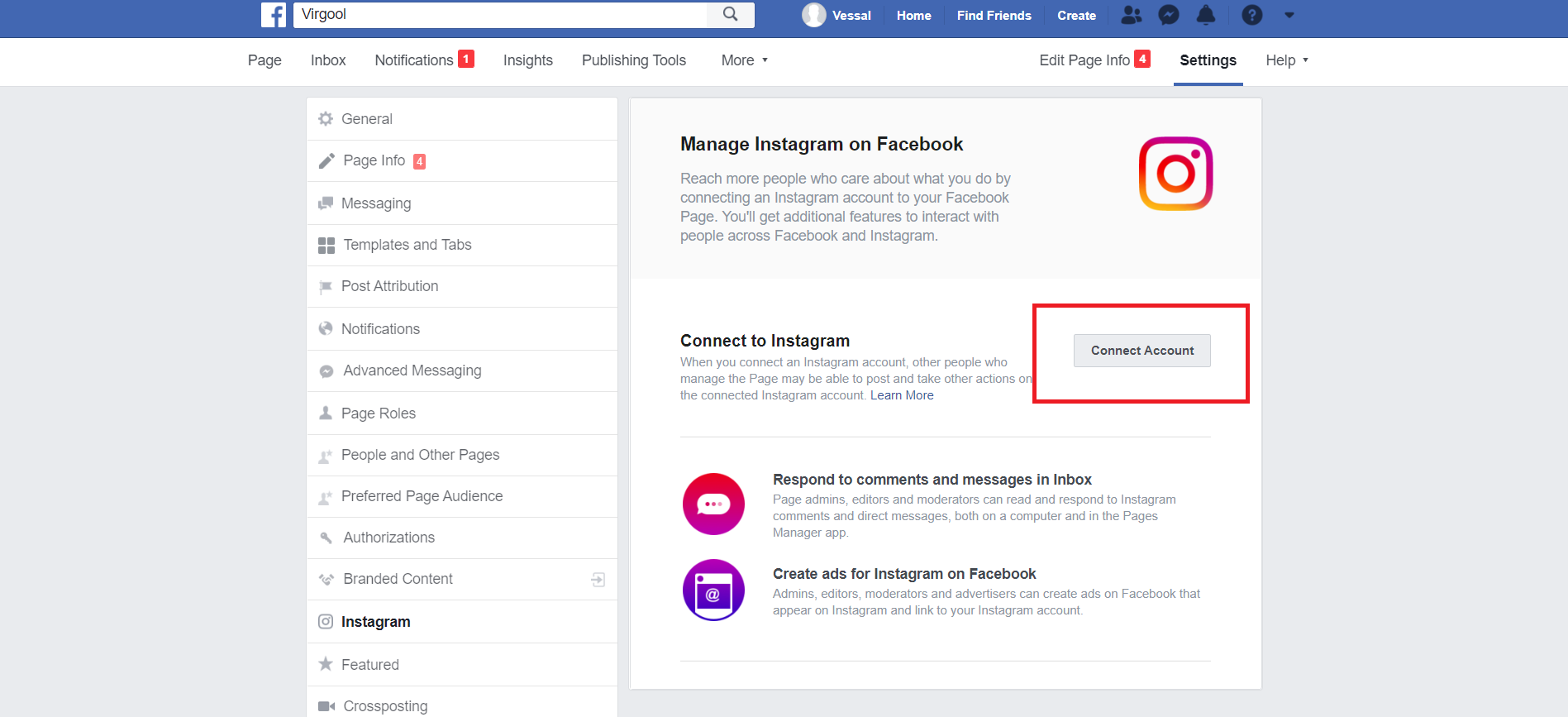The image size is (1568, 717).
Task: Click the Page Roles person icon
Action: 326,413
